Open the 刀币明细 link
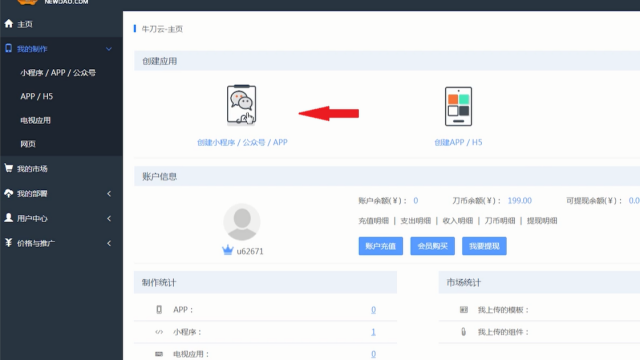Screen dimensions: 640x360 (500, 221)
